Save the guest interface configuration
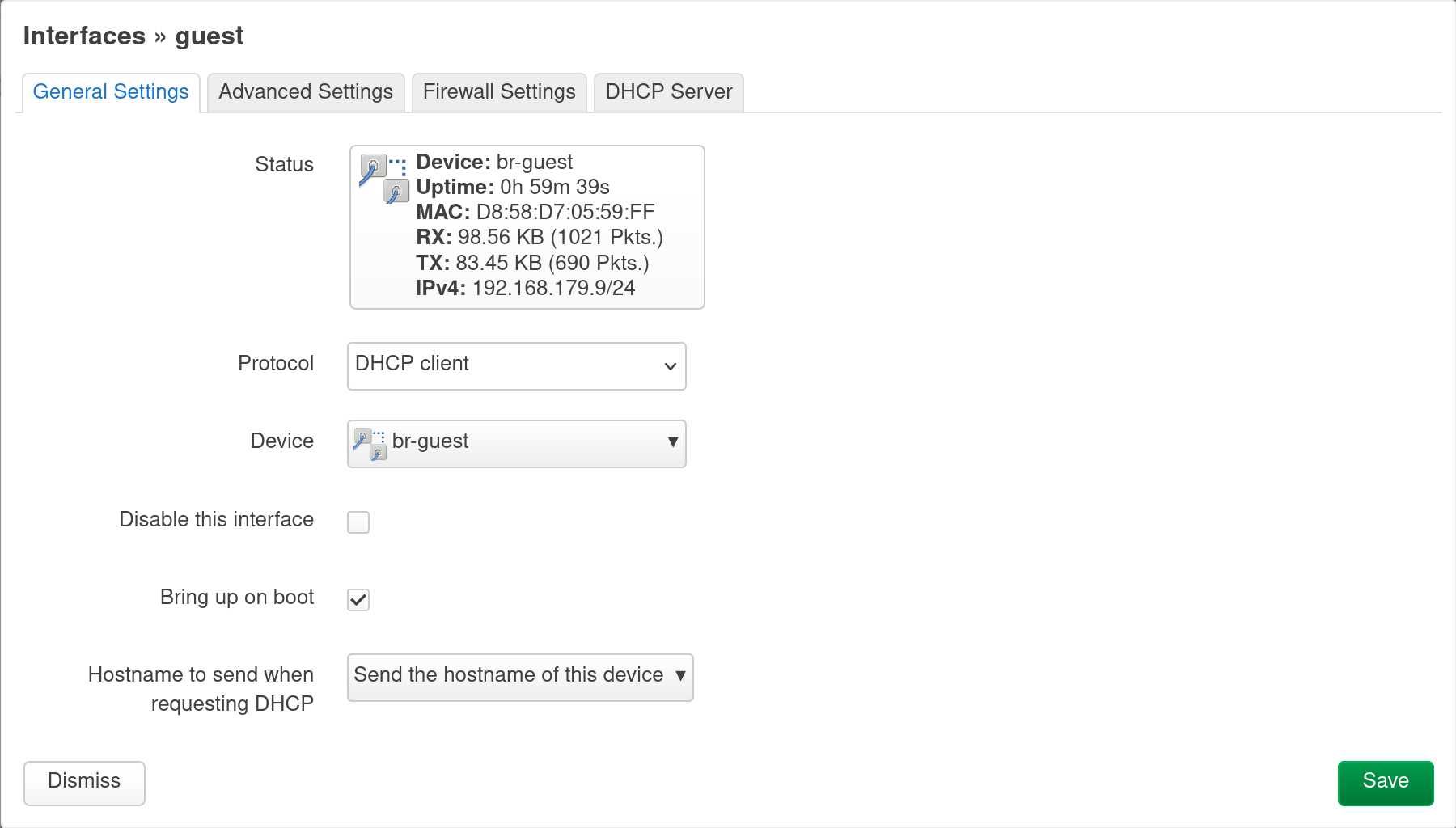The image size is (1456, 828). (x=1385, y=782)
